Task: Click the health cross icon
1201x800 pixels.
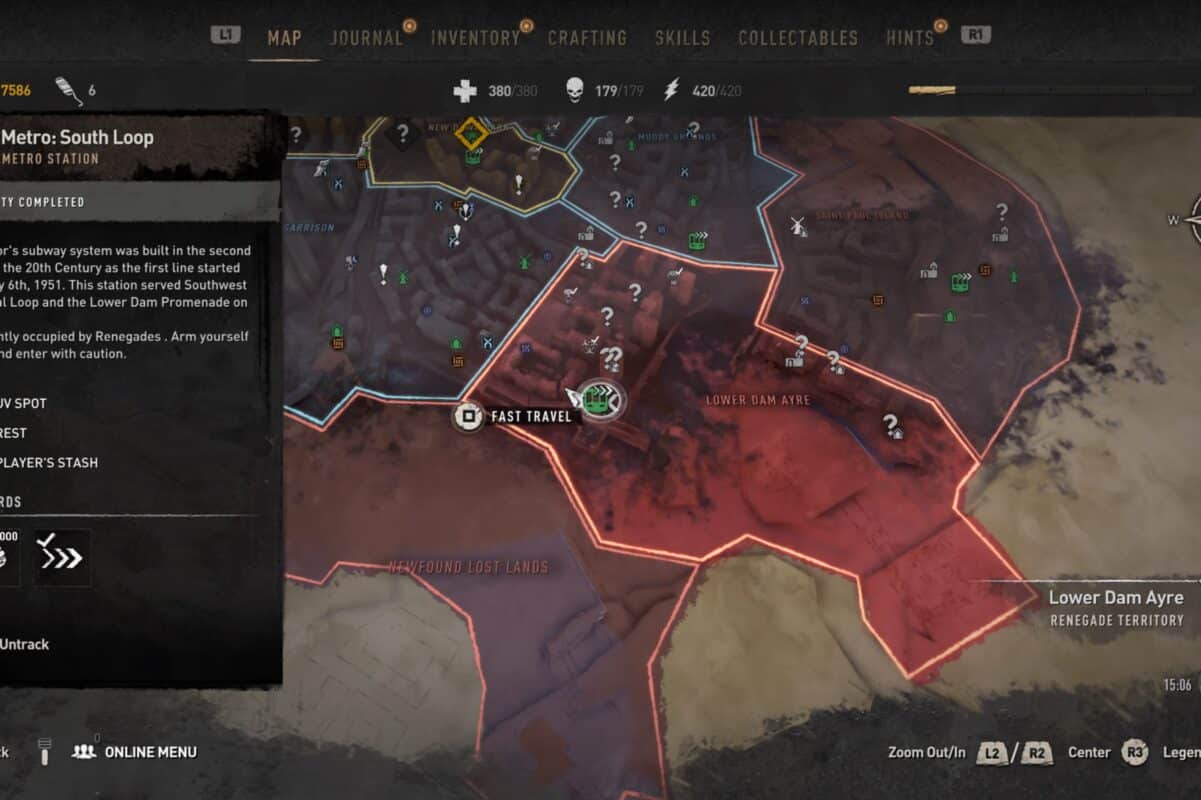Action: coord(465,91)
